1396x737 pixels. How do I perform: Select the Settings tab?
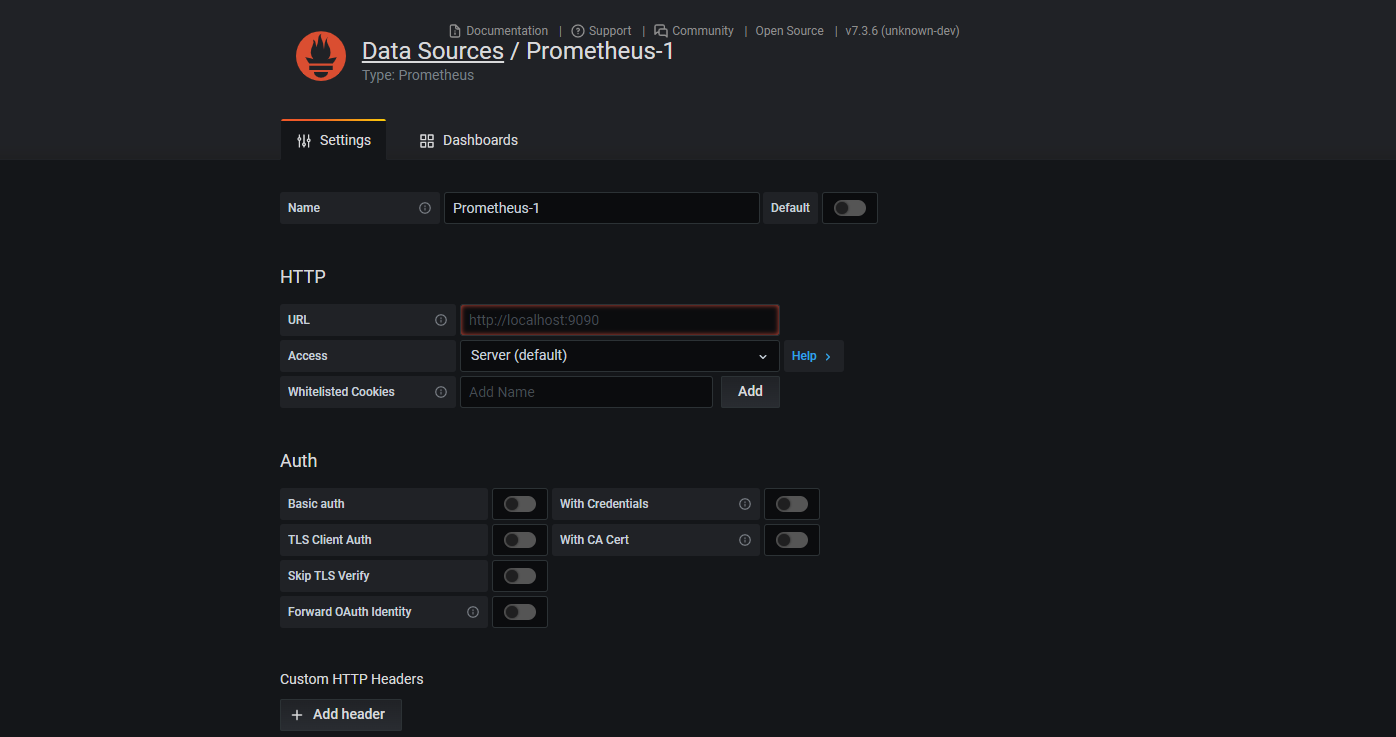pos(334,140)
